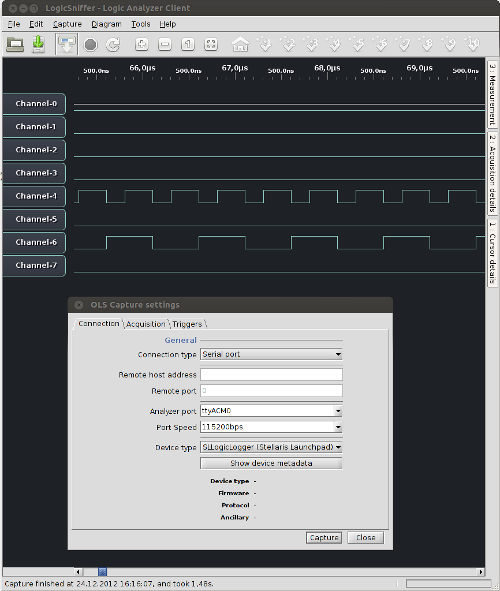Click the begin capture toolbar icon
This screenshot has width=500, height=591.
[67, 44]
